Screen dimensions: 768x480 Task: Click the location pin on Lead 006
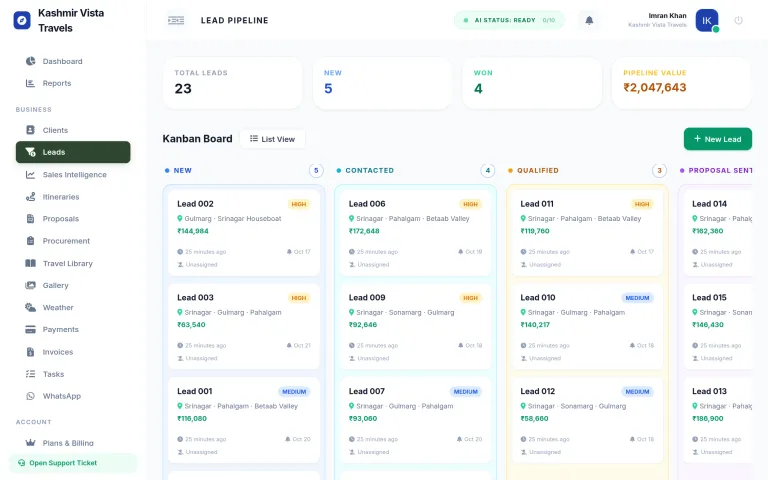[351, 218]
